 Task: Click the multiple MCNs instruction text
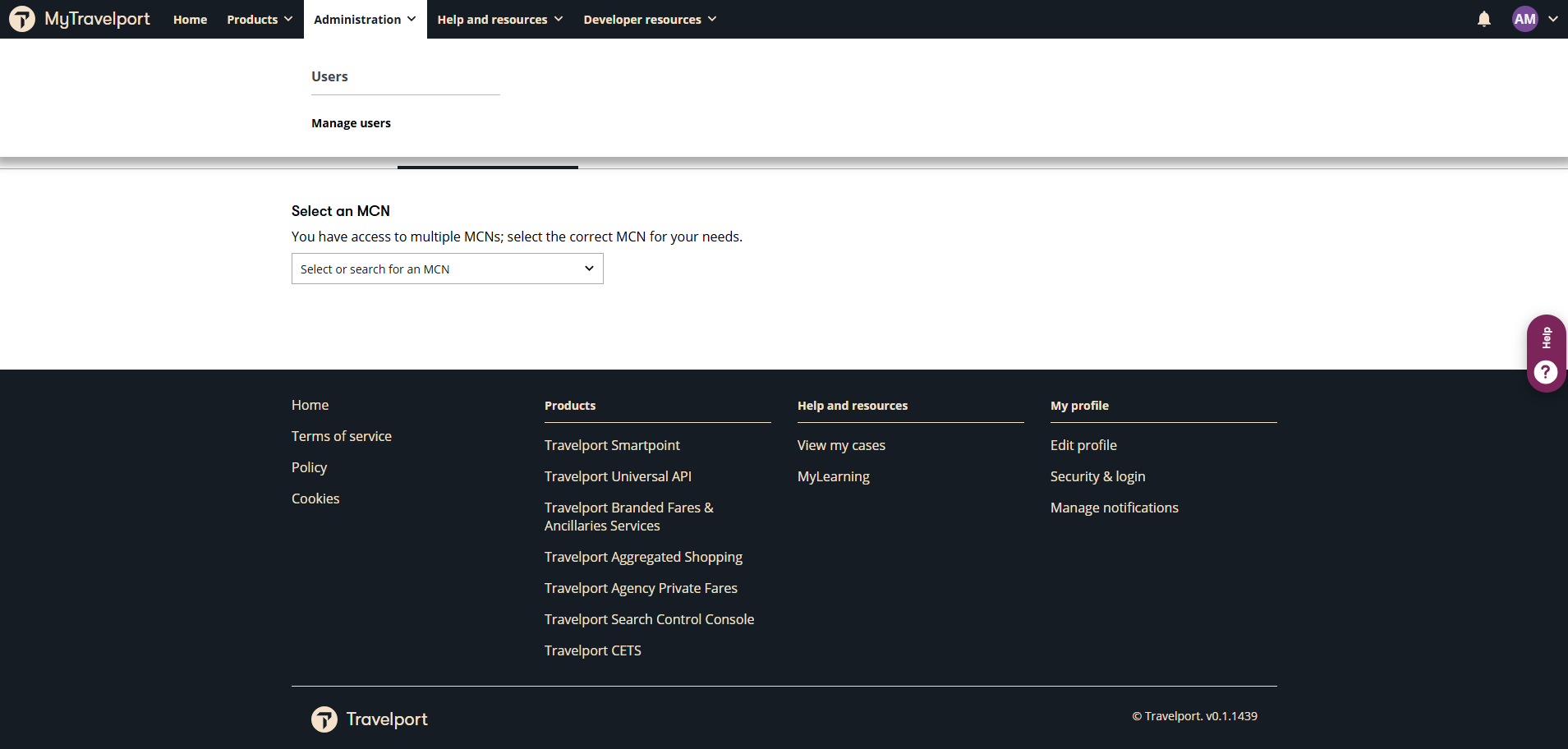click(517, 237)
